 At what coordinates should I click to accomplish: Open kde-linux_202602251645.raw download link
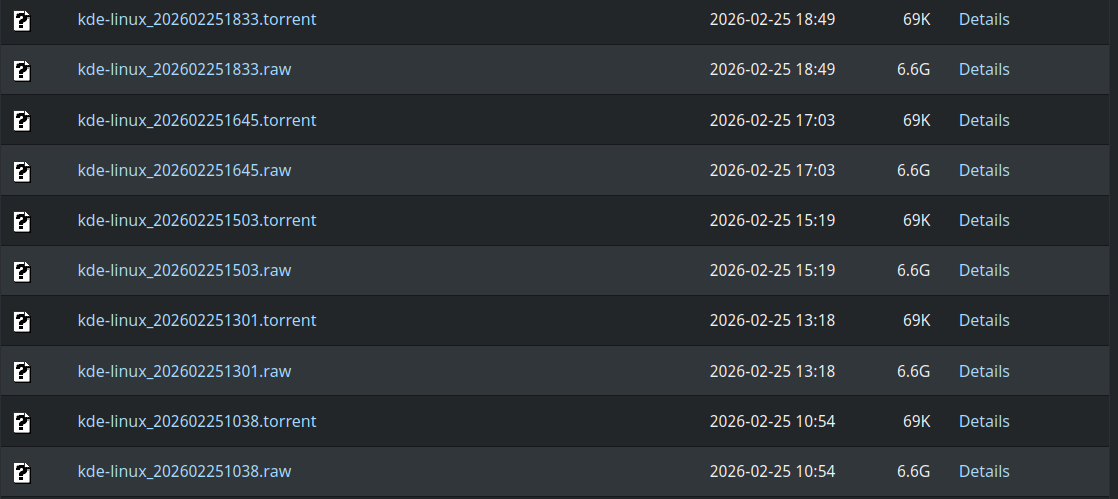(x=184, y=171)
